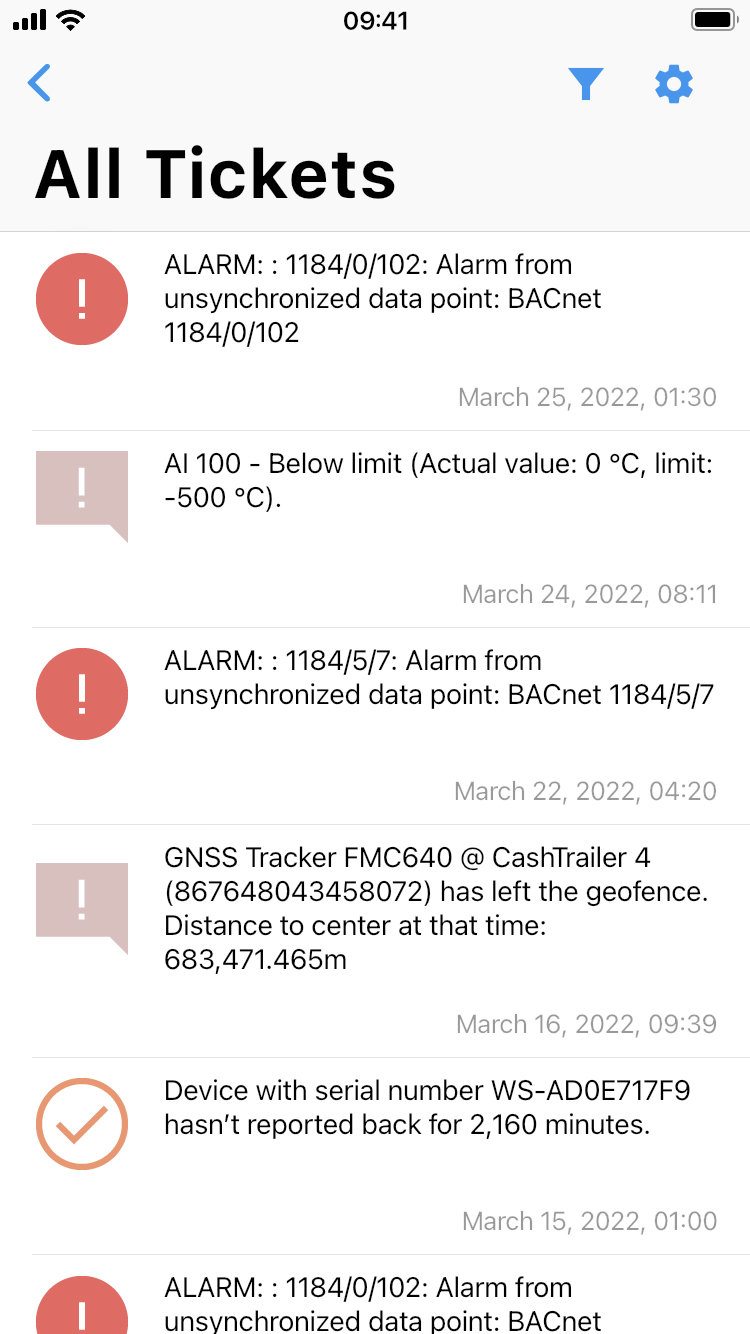
Task: Tap the All Tickets page title
Action: click(216, 174)
